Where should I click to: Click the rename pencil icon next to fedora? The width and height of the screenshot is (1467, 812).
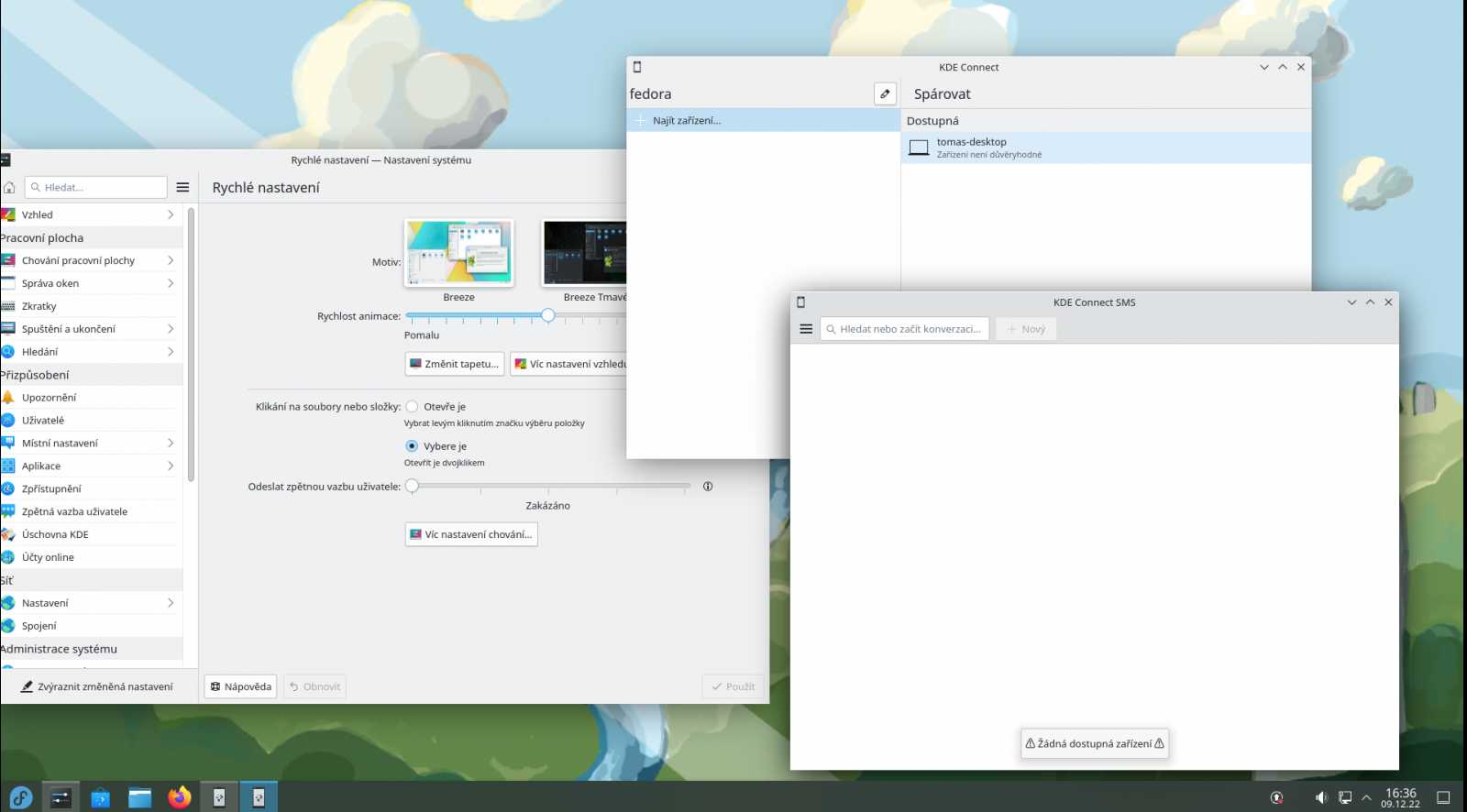click(885, 93)
